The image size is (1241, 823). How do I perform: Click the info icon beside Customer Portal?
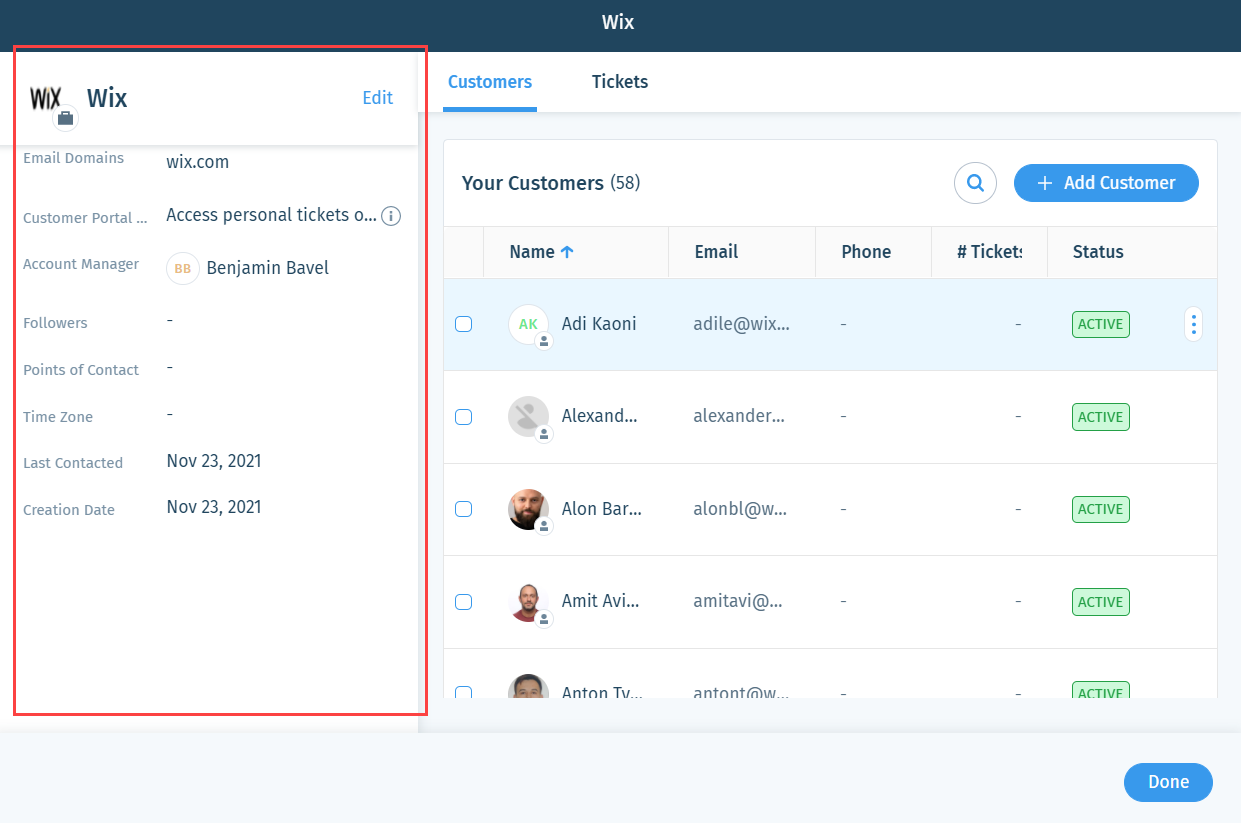click(x=392, y=216)
